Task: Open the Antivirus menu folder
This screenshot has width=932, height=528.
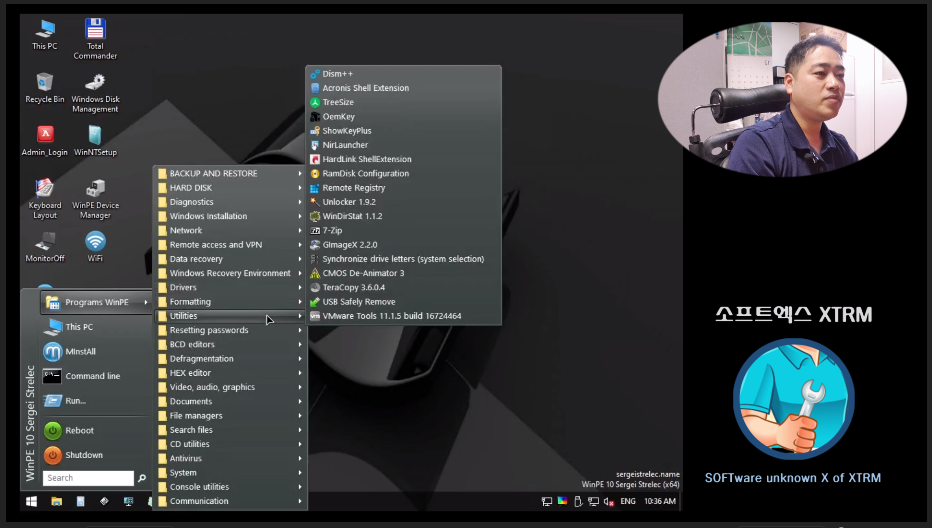Action: point(230,458)
